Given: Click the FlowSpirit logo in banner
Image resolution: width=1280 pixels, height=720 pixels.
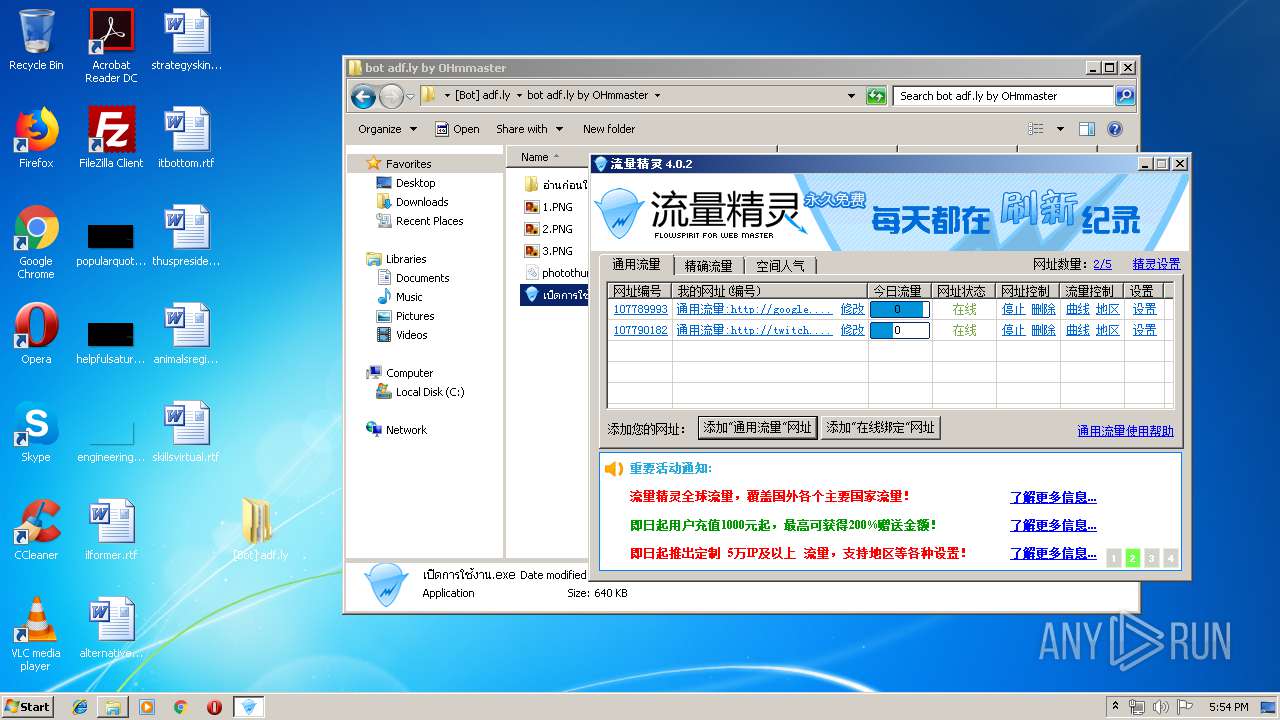Looking at the screenshot, I should pyautogui.click(x=620, y=214).
